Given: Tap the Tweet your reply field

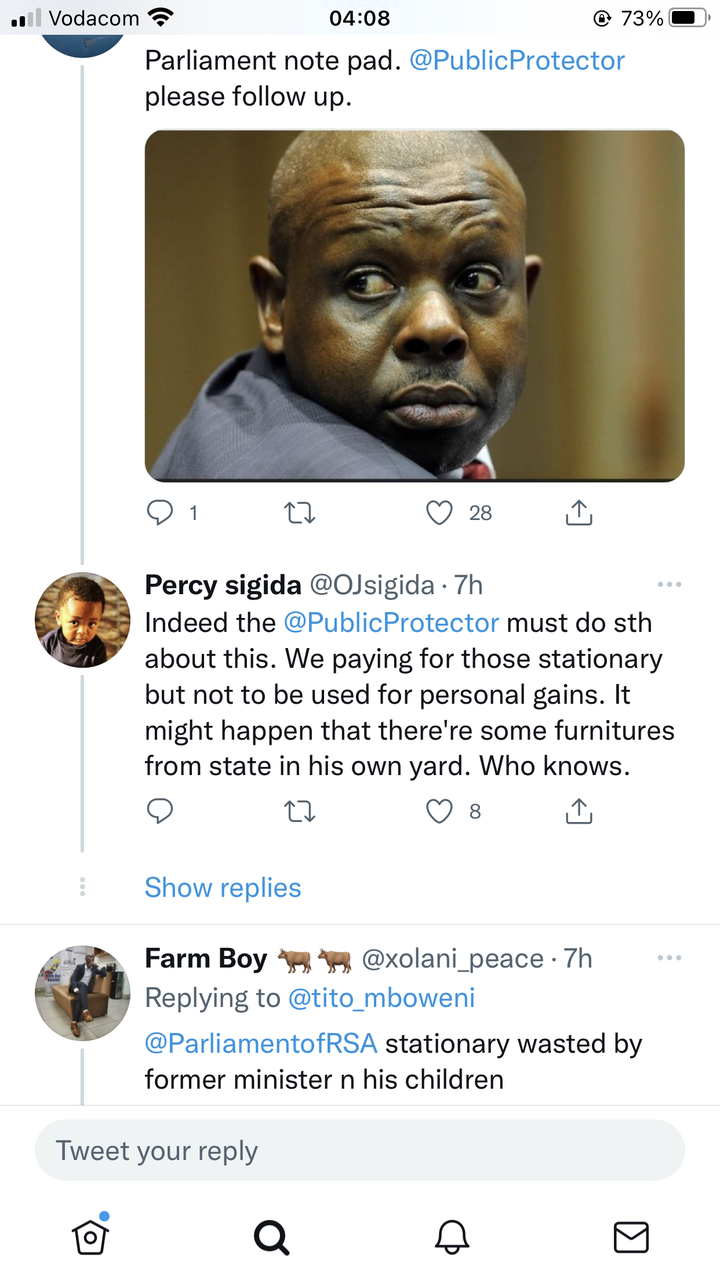Looking at the screenshot, I should (360, 1150).
